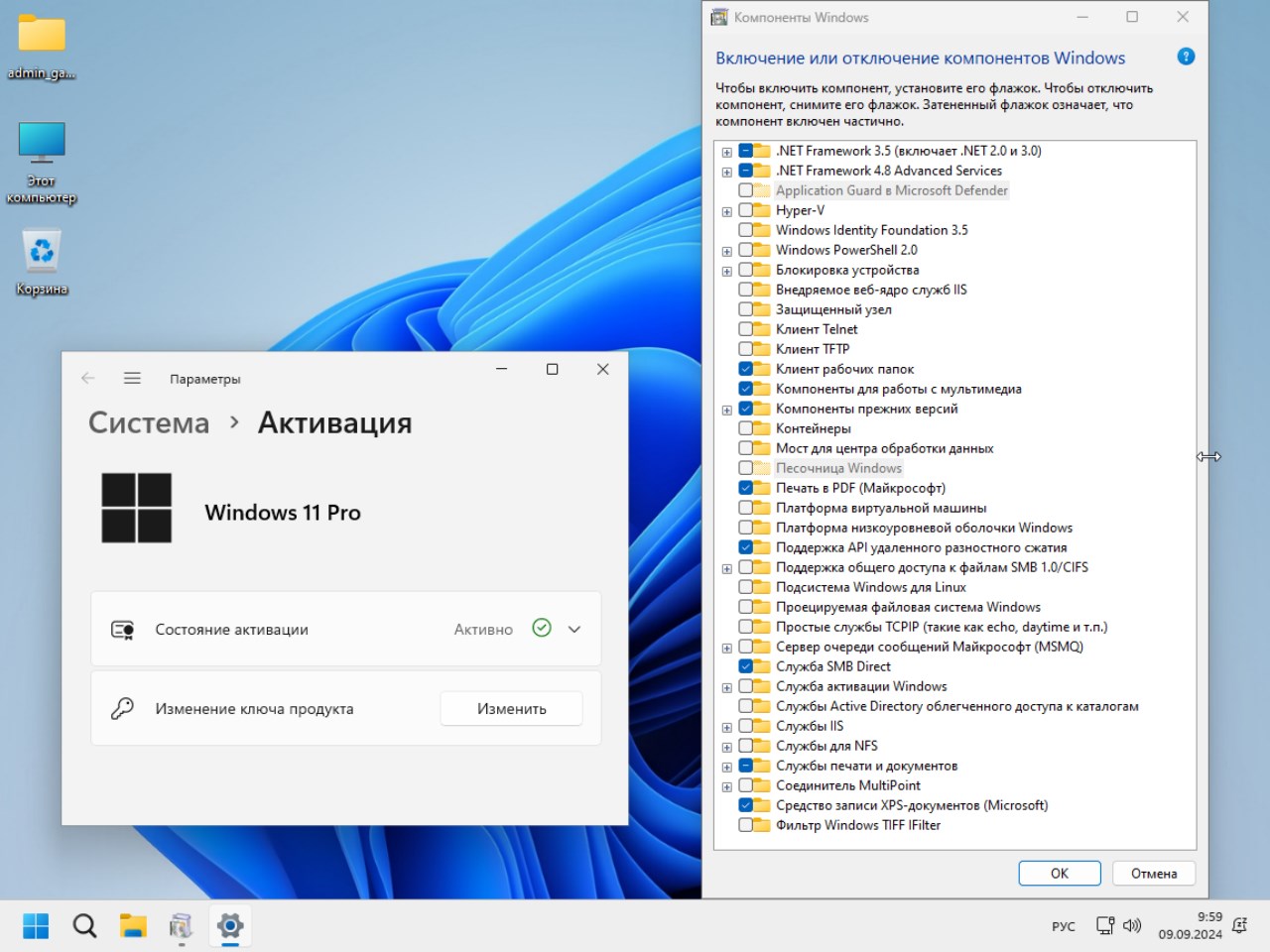Click the green activation checkmark icon

tap(542, 628)
